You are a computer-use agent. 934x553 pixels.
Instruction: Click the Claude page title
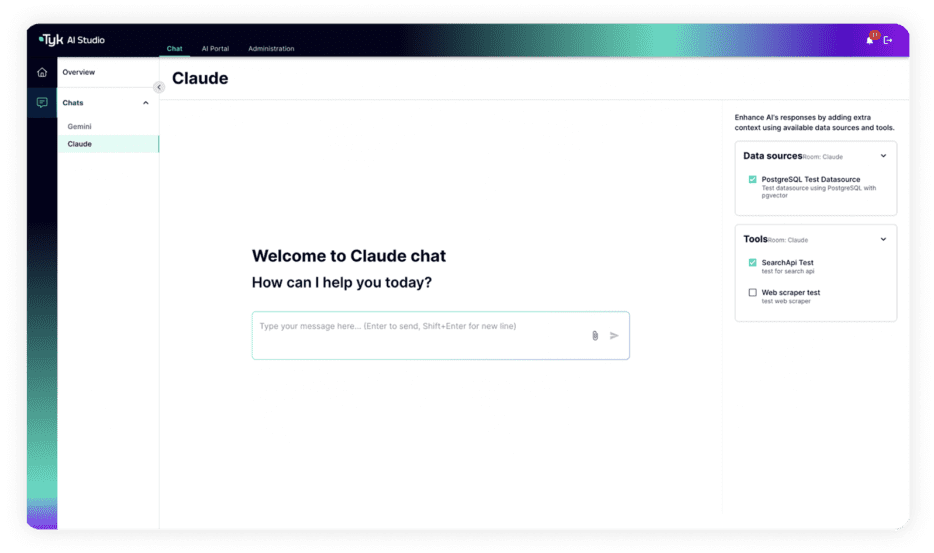pyautogui.click(x=200, y=79)
